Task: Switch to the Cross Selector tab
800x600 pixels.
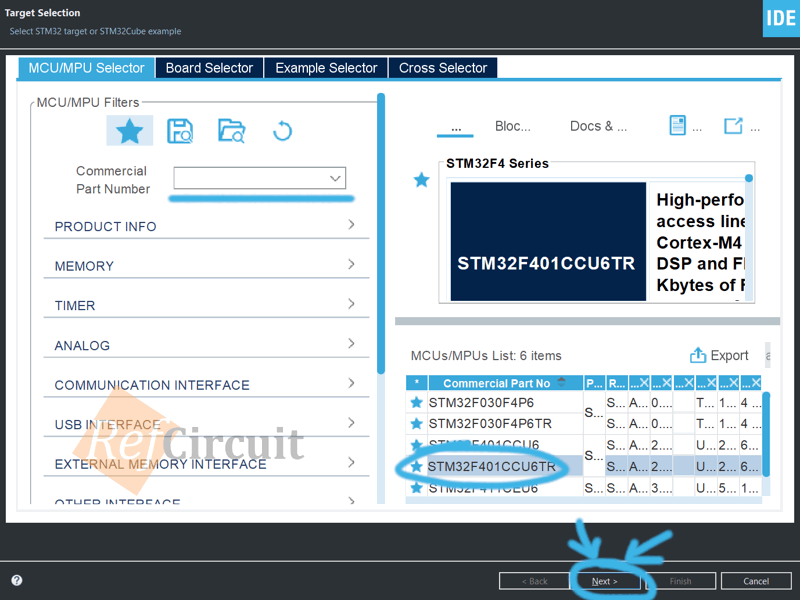Action: click(443, 68)
